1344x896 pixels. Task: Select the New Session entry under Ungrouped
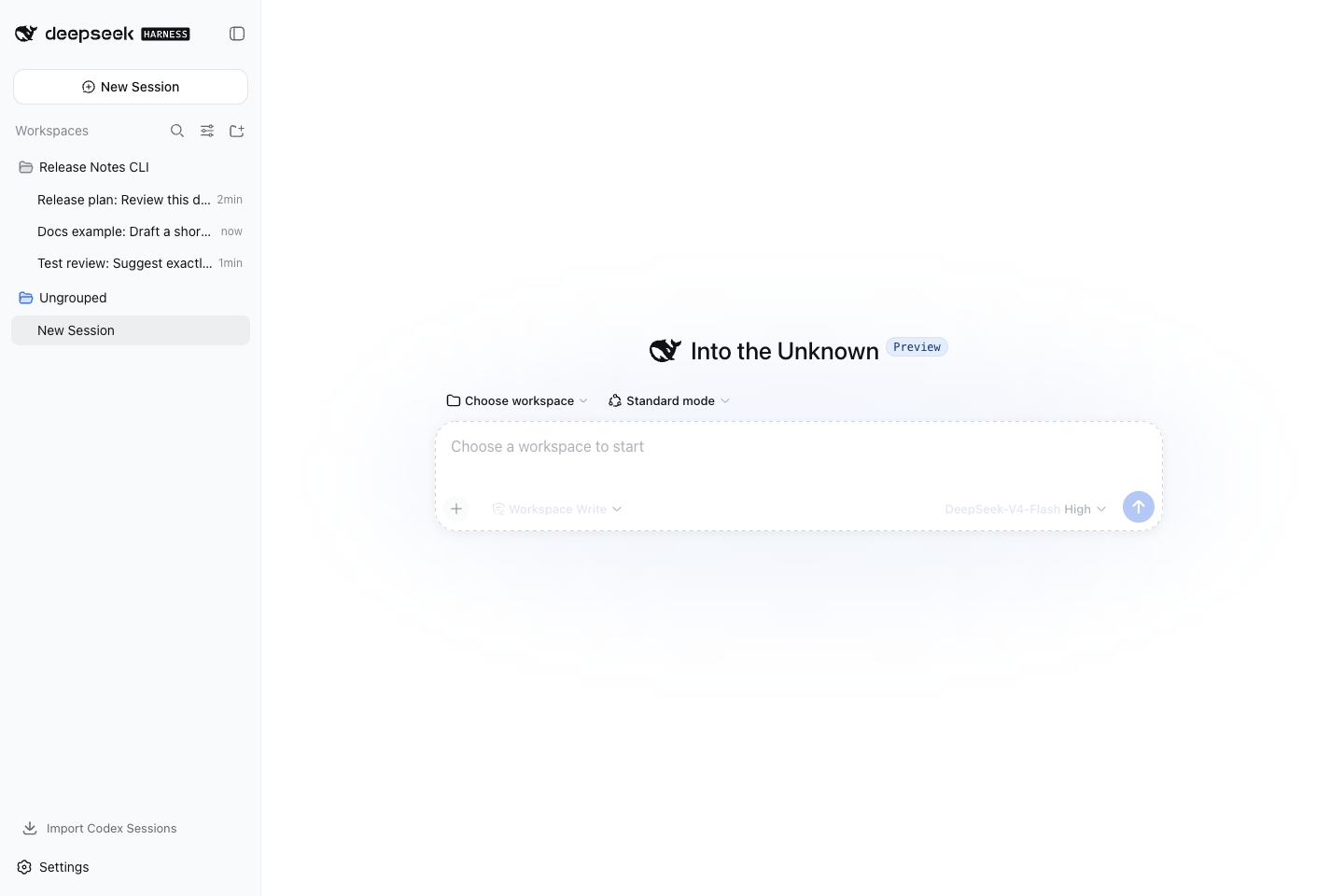[131, 330]
